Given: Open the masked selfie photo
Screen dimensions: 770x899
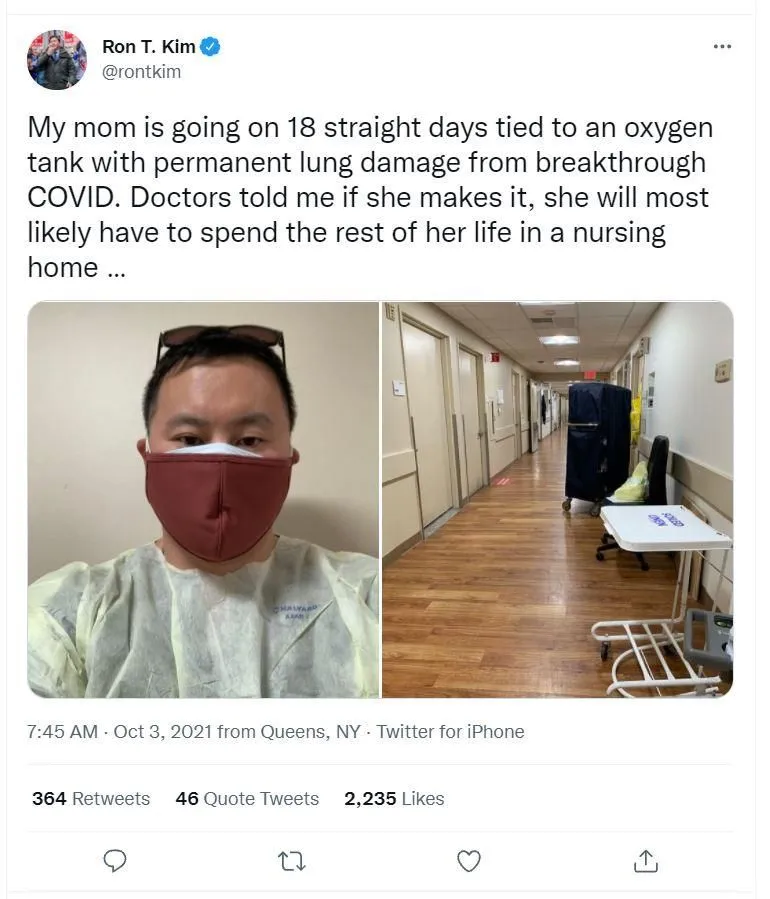Looking at the screenshot, I should (203, 499).
